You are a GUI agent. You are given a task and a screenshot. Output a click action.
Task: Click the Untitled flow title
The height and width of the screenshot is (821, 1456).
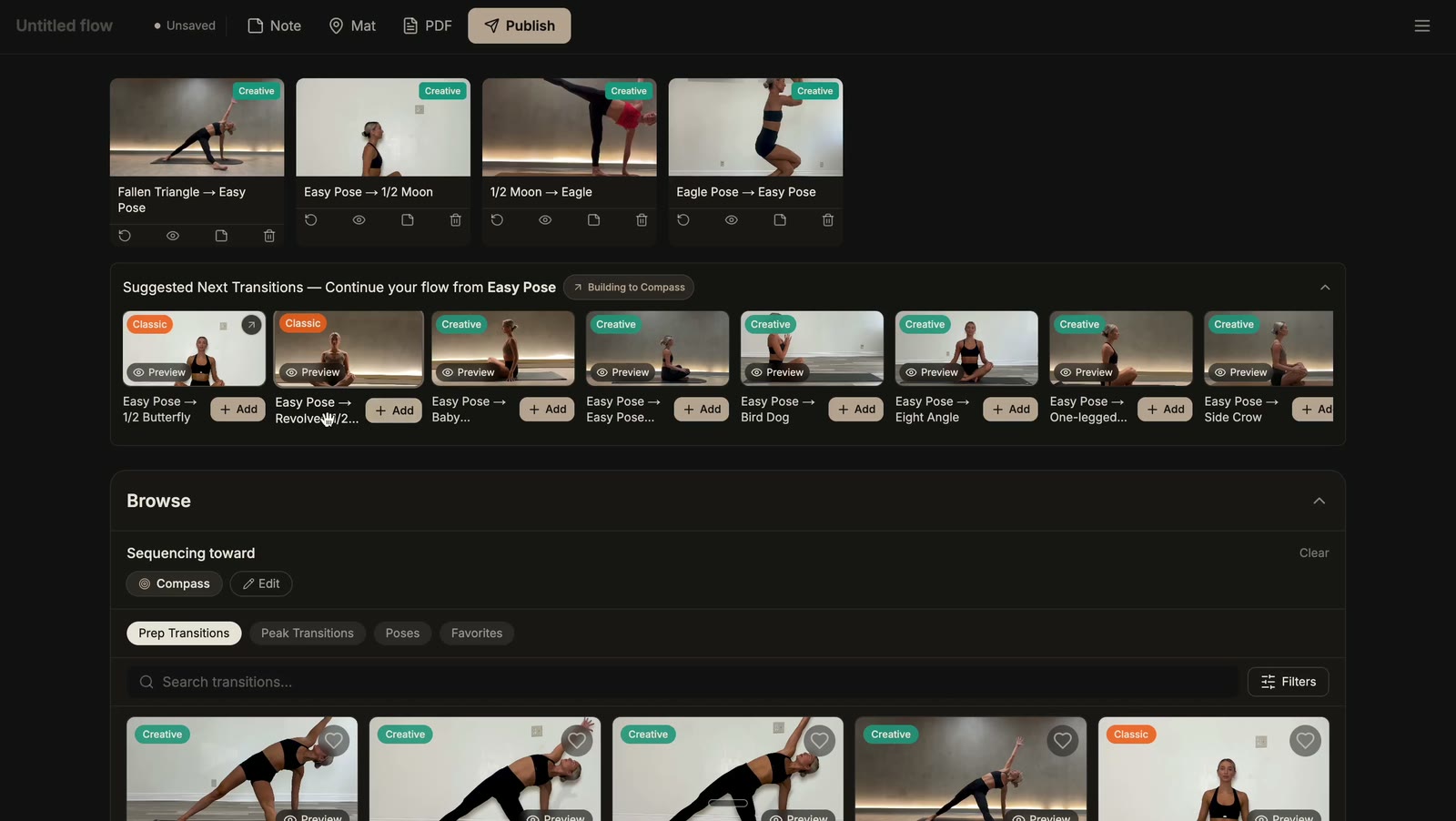[65, 25]
